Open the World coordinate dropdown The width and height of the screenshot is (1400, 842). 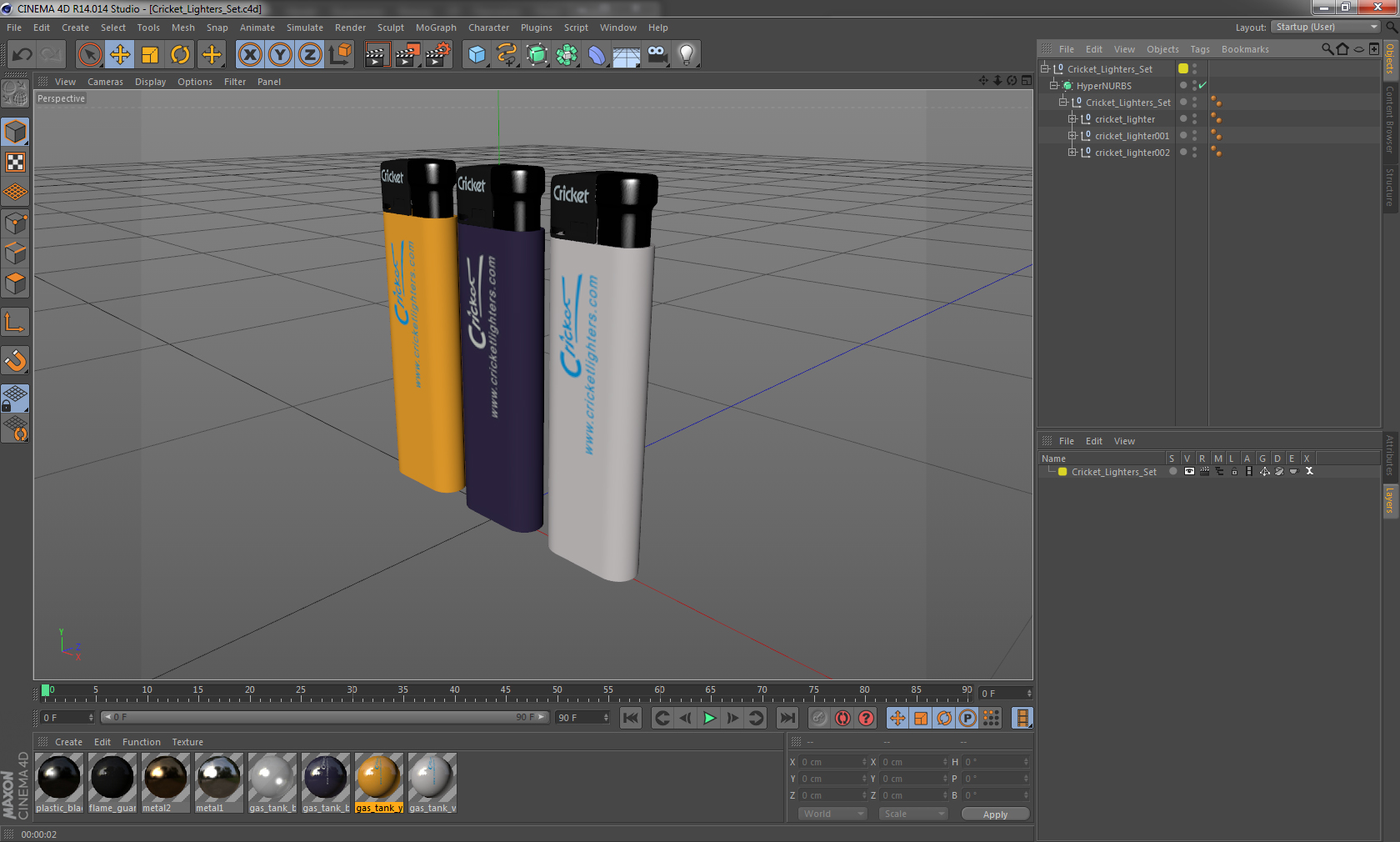pyautogui.click(x=832, y=814)
